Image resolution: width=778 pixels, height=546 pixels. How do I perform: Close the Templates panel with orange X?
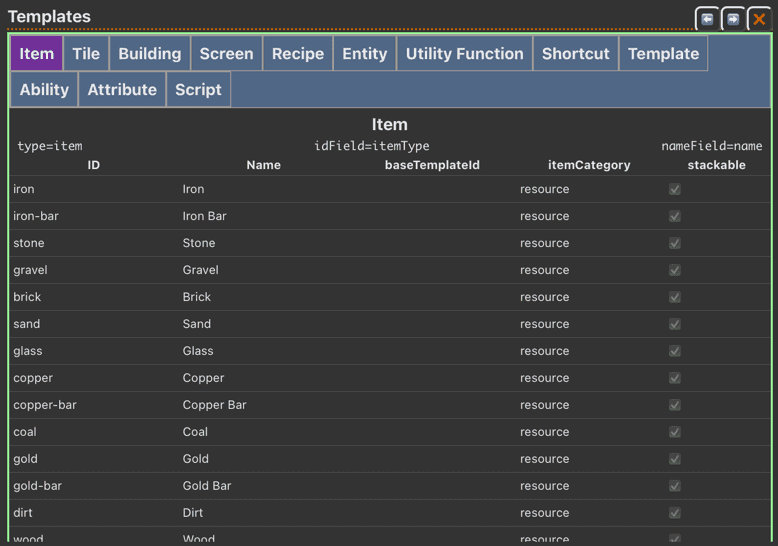(759, 19)
